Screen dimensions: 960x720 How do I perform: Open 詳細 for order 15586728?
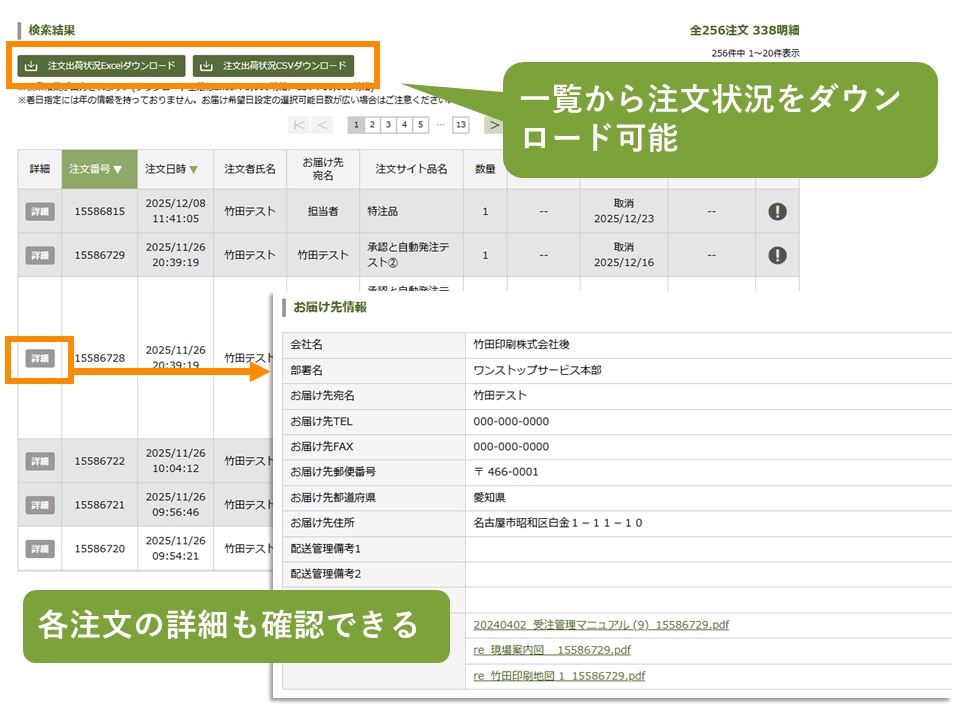click(x=40, y=358)
